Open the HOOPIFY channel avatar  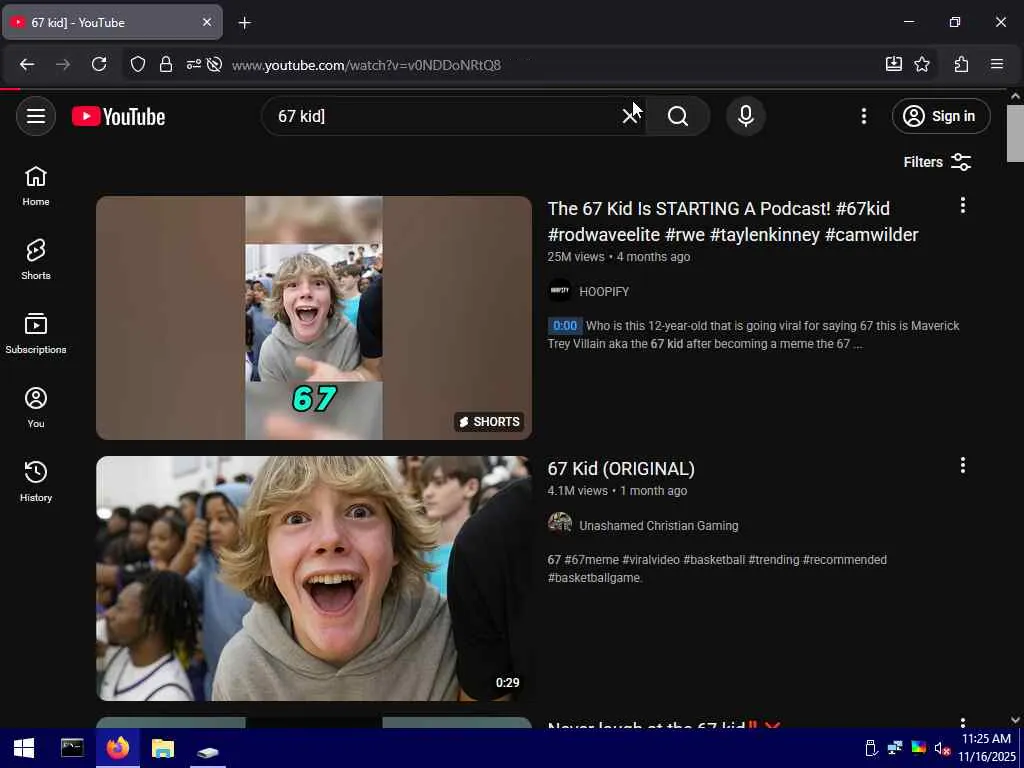coord(560,291)
